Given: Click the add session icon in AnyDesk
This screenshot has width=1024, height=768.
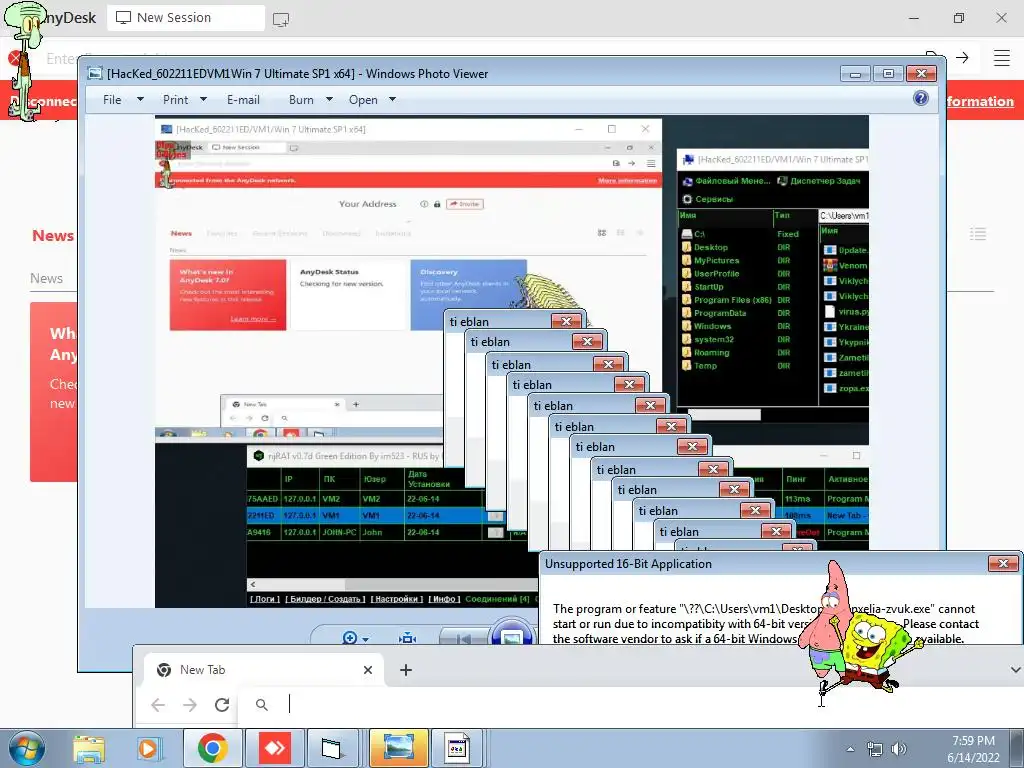Looking at the screenshot, I should pyautogui.click(x=281, y=19).
